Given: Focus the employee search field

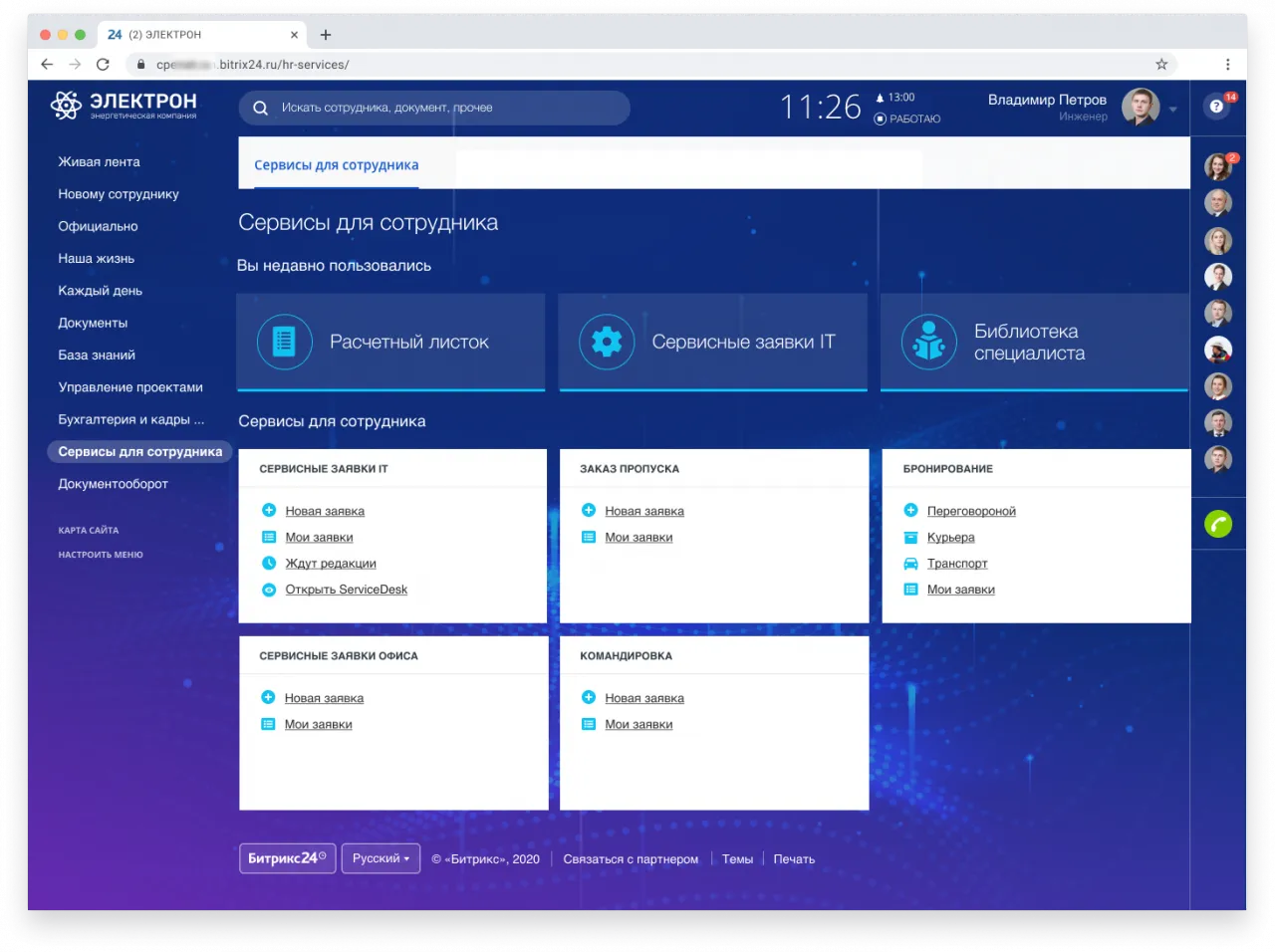Looking at the screenshot, I should 438,108.
